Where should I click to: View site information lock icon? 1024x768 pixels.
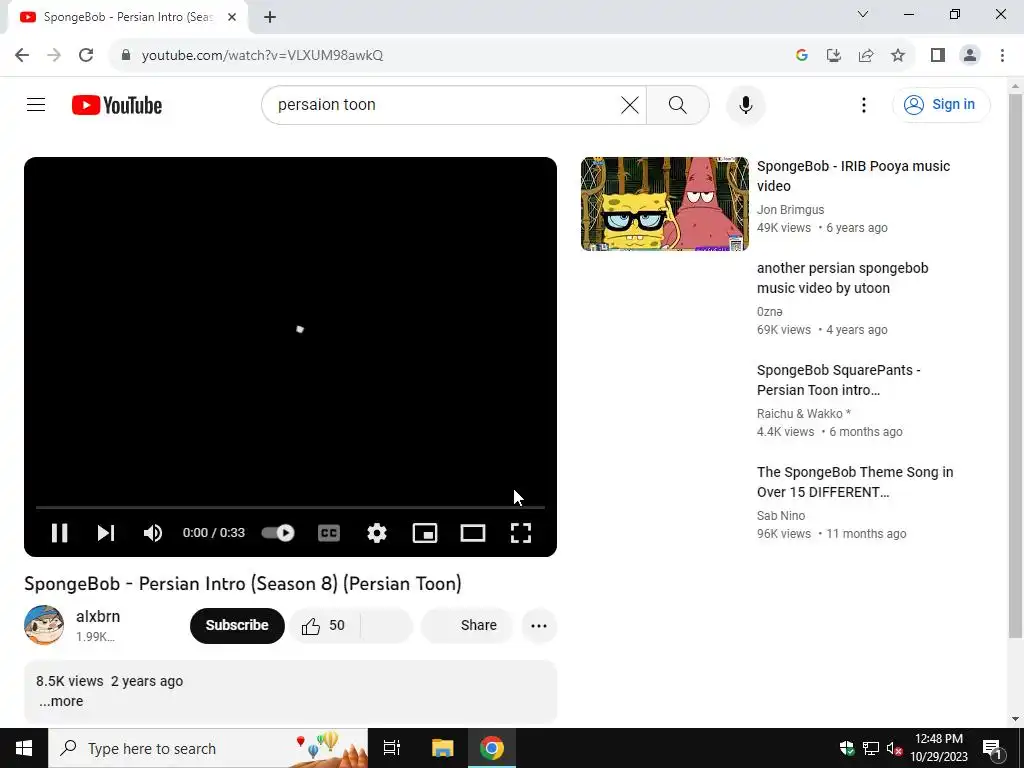click(125, 55)
